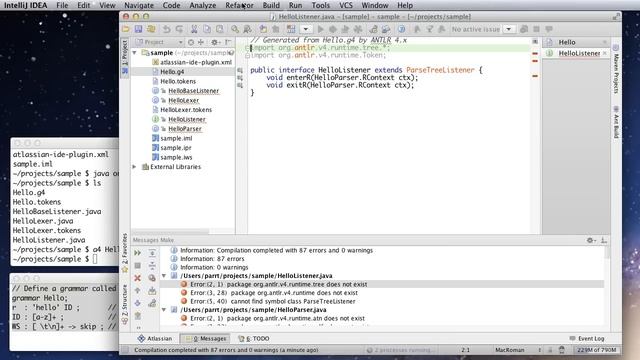Screen dimensions: 640x360
Task: Select Hello.tokens in the project tree
Action: pos(174,81)
